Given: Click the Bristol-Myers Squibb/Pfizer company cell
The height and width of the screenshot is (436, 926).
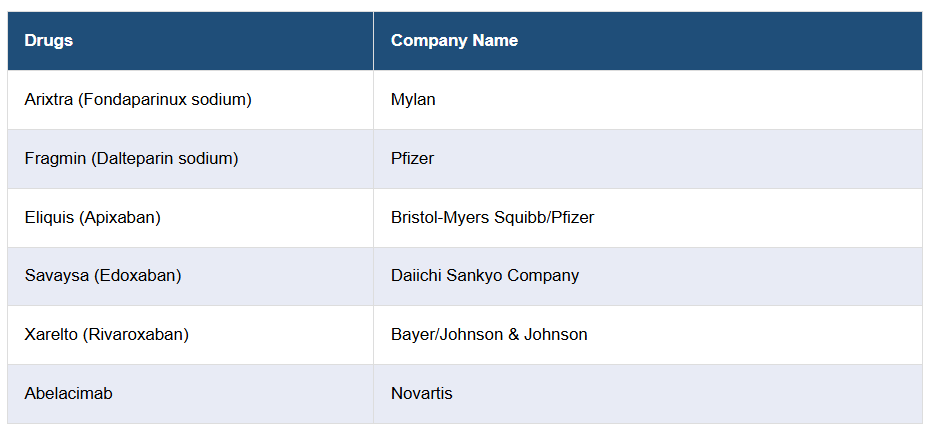Looking at the screenshot, I should (492, 217).
